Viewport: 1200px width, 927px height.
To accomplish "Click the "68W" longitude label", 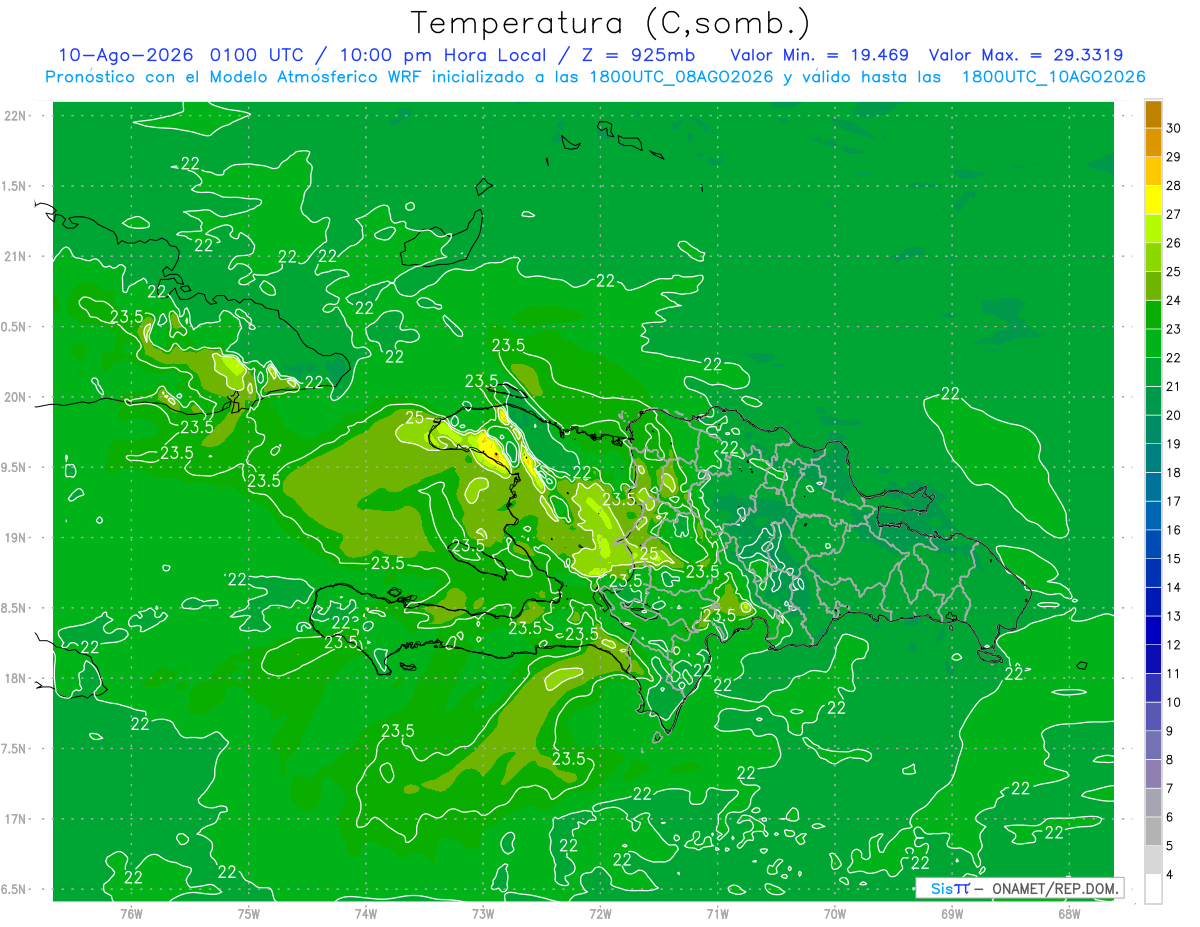I will pos(1069,913).
